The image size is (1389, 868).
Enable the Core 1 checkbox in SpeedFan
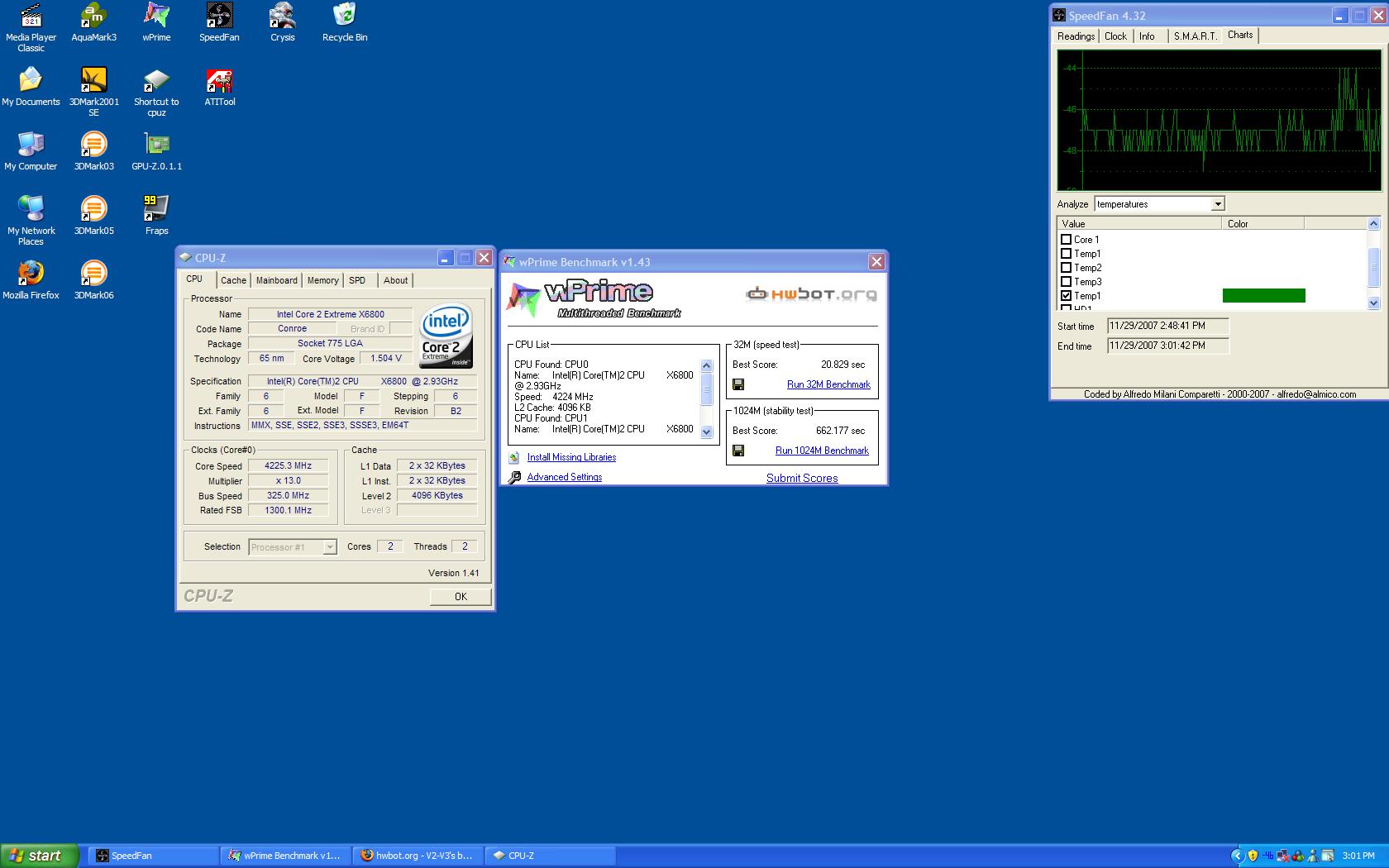[1066, 240]
